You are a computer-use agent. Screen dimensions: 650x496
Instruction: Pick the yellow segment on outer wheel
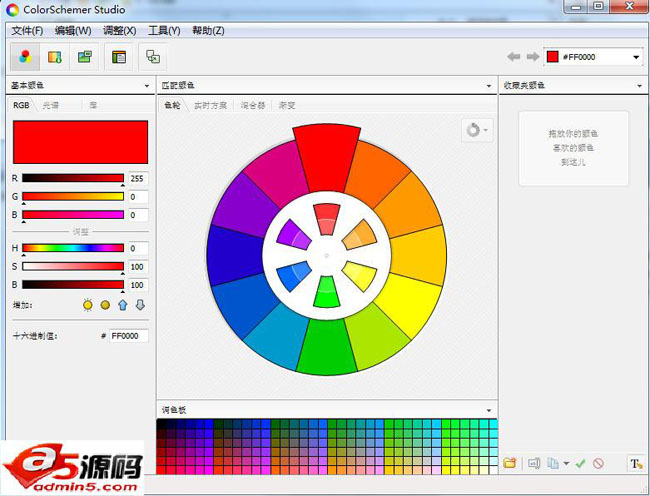(x=407, y=305)
